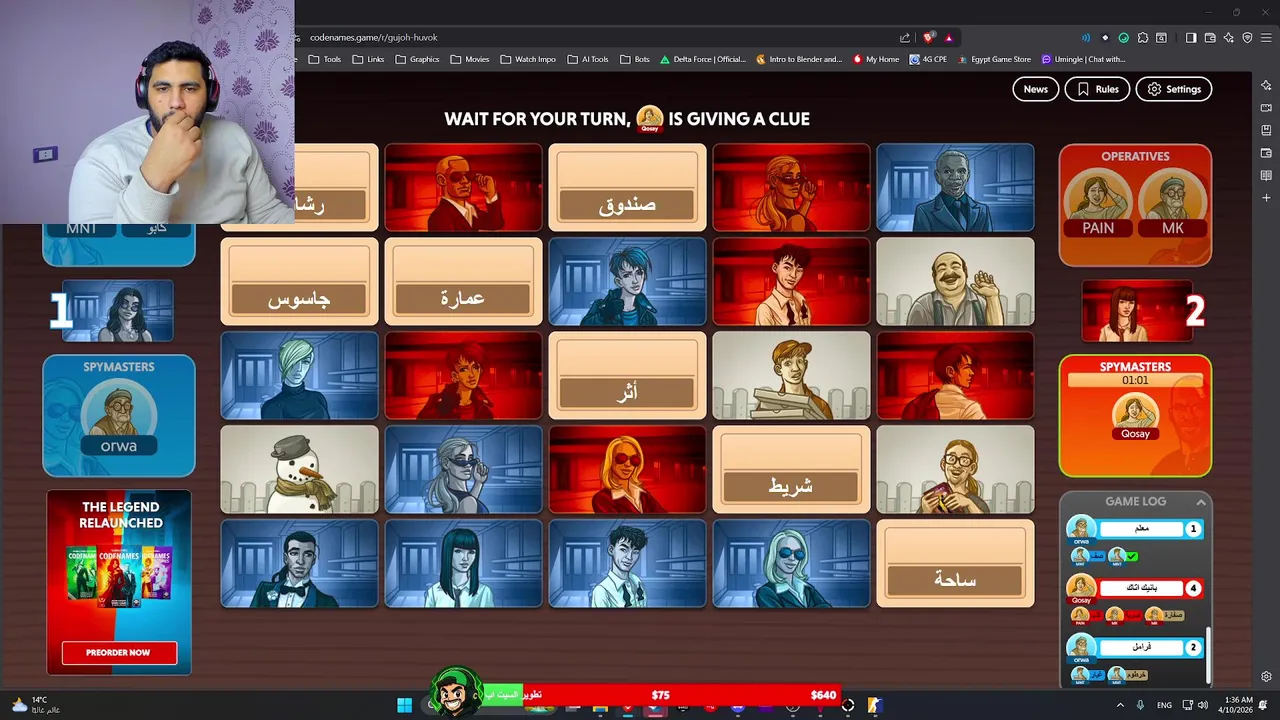Open the Windows Start menu
Viewport: 1280px width, 720px height.
tap(404, 706)
